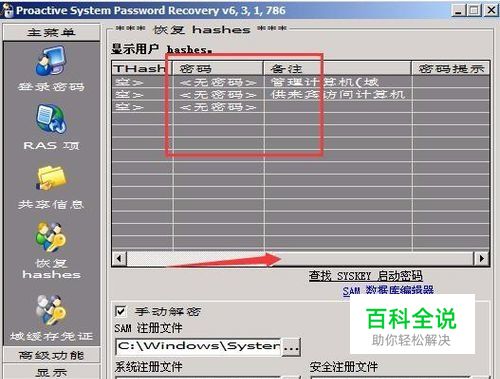Open the 显示 section in sidebar
The image size is (500, 379).
[51, 372]
